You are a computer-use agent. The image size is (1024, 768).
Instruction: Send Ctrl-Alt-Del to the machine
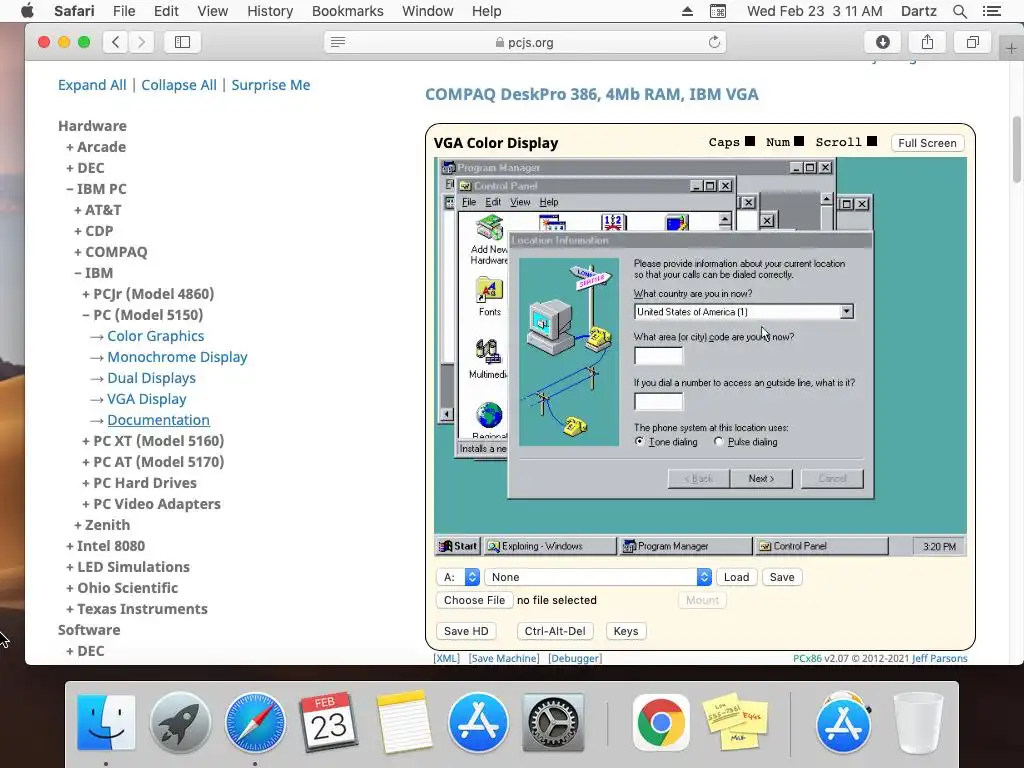coord(554,631)
